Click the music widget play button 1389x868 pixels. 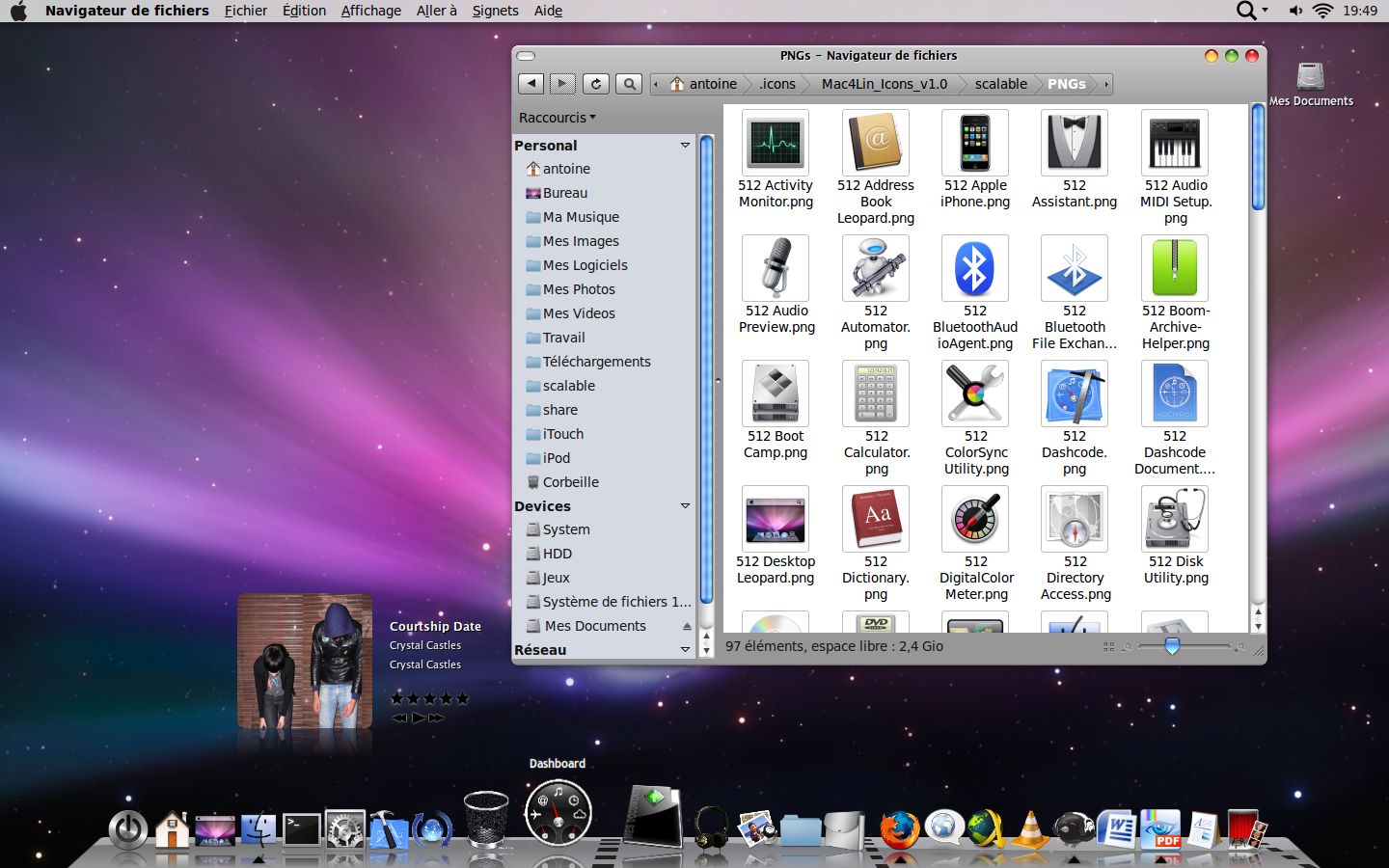pyautogui.click(x=418, y=718)
